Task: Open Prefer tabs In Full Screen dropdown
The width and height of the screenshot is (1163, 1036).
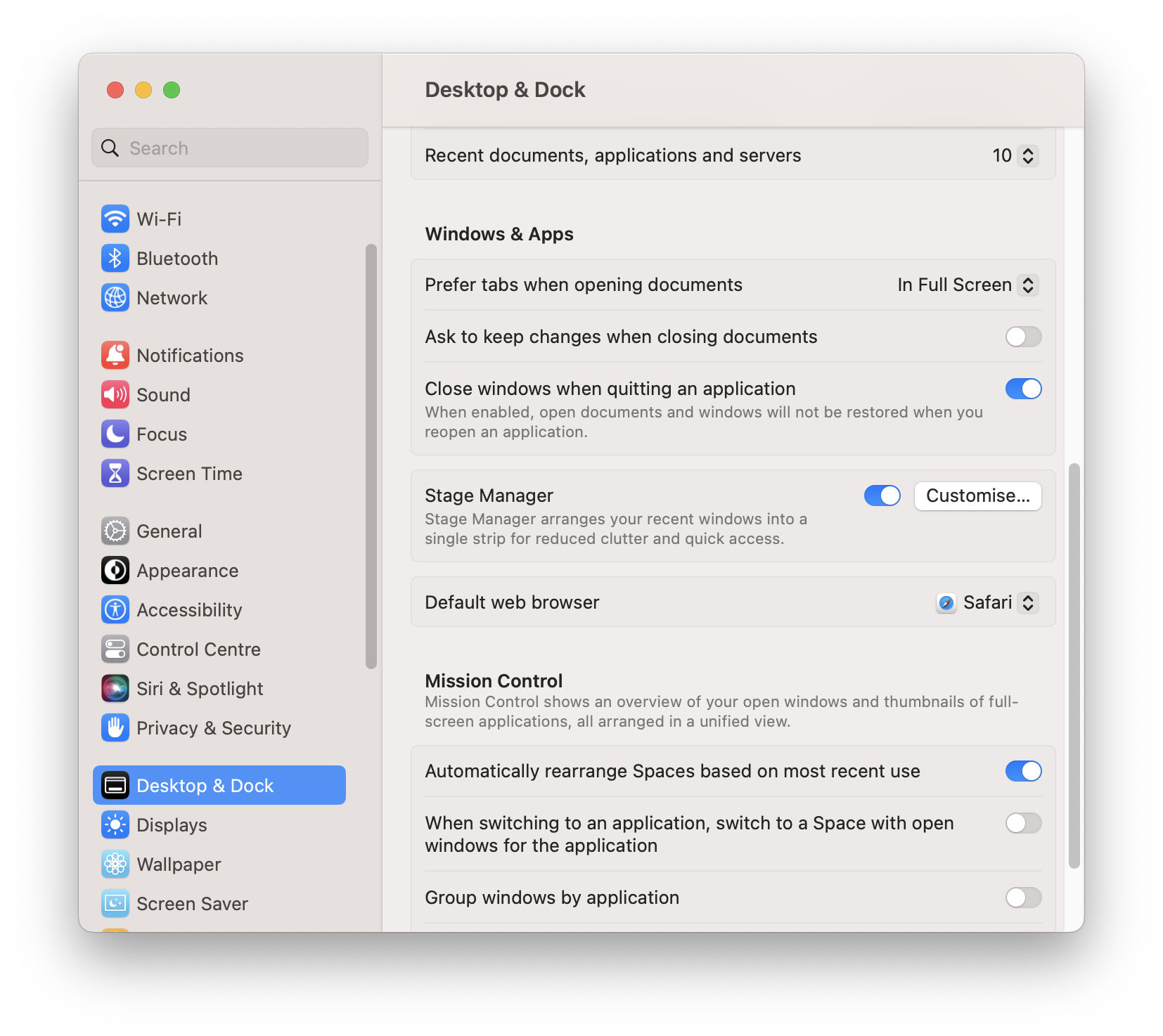Action: [x=968, y=285]
